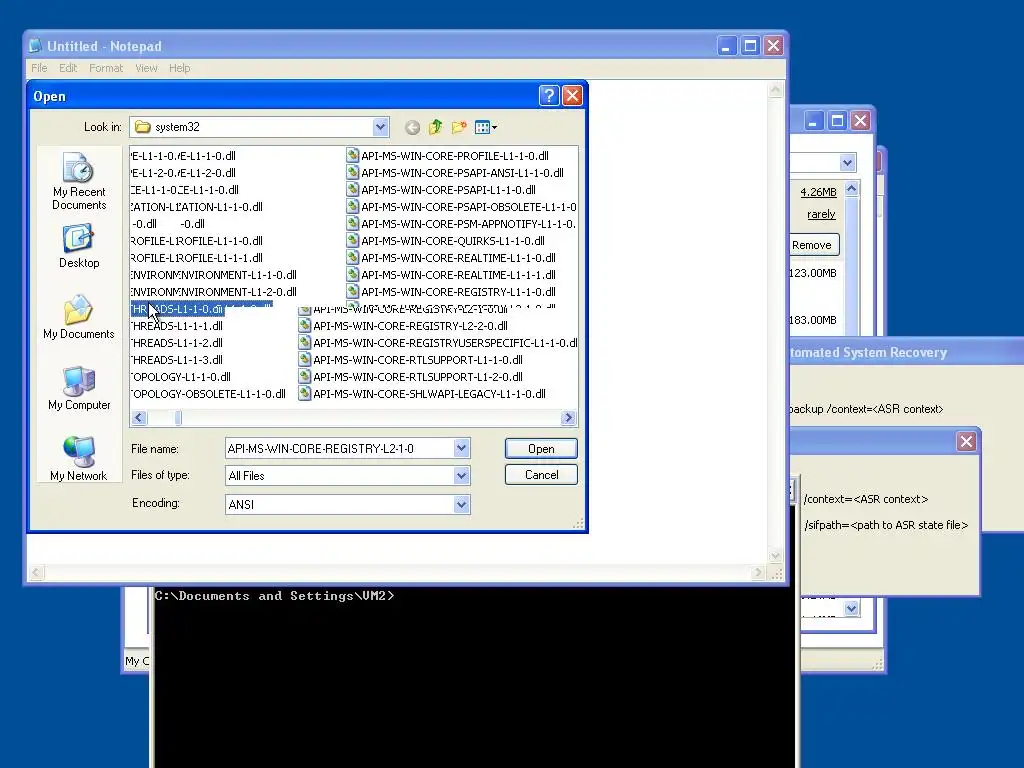Open Notepad View menu
1024x768 pixels.
tap(146, 68)
